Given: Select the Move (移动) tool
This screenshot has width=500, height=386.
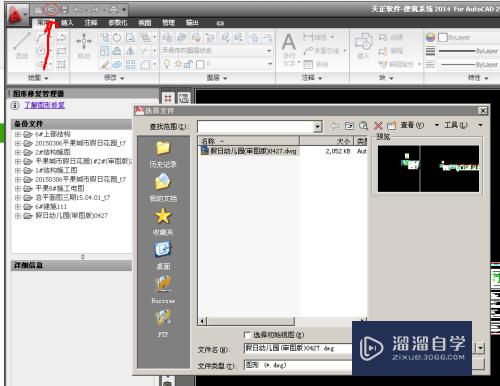Looking at the screenshot, I should coord(84,46).
